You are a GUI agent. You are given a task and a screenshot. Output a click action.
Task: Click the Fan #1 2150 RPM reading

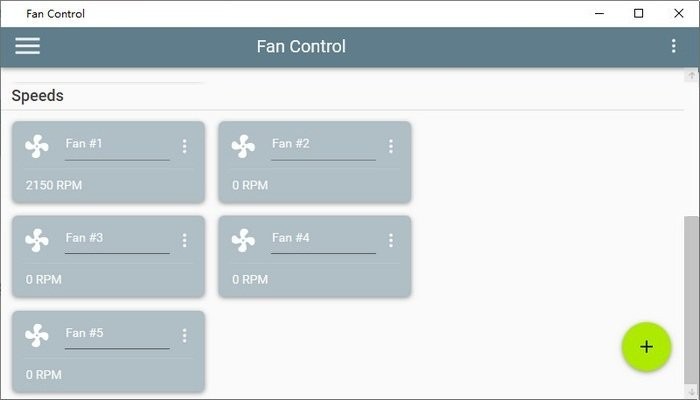53,185
